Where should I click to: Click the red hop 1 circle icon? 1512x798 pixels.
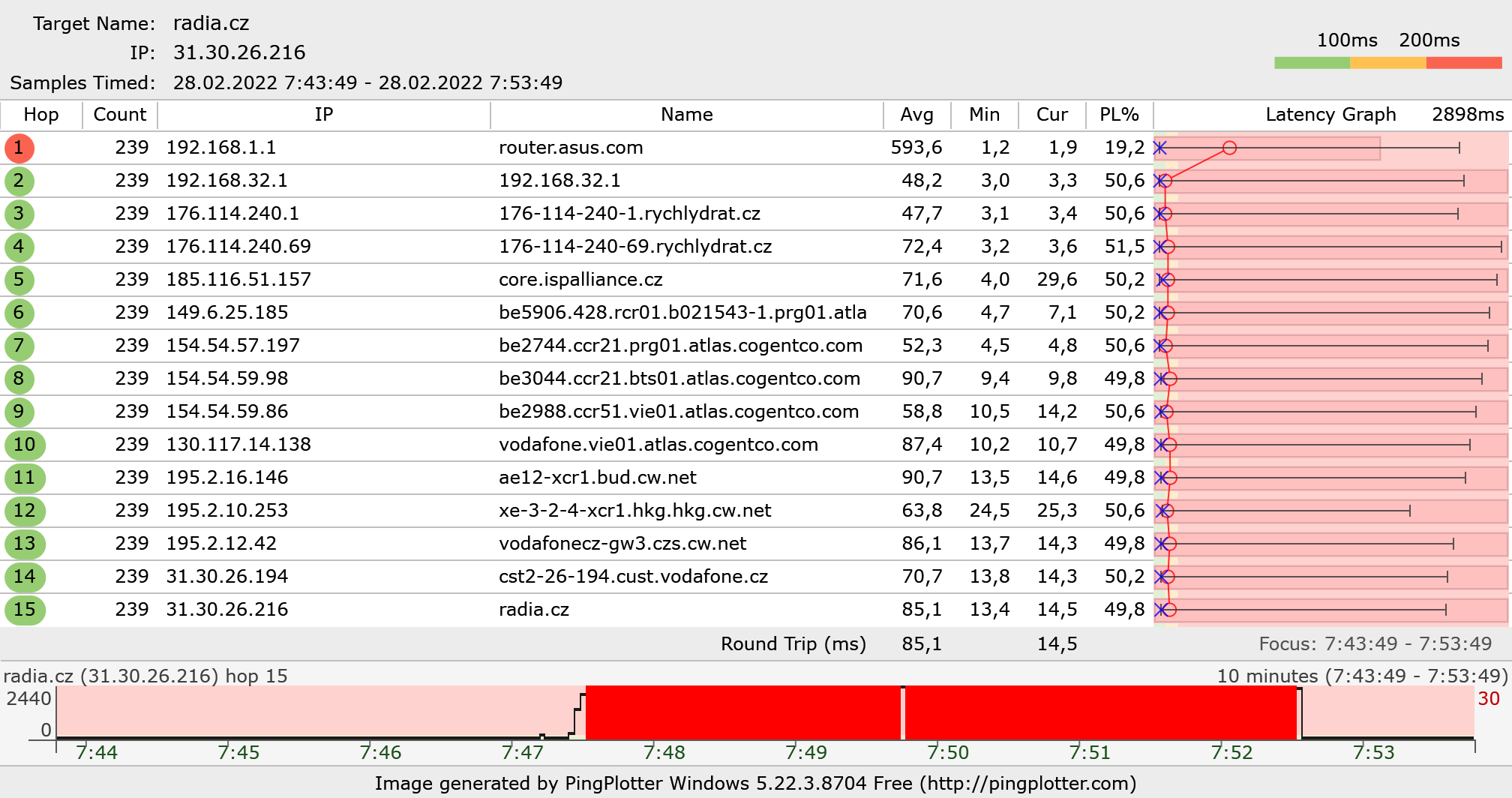19,148
